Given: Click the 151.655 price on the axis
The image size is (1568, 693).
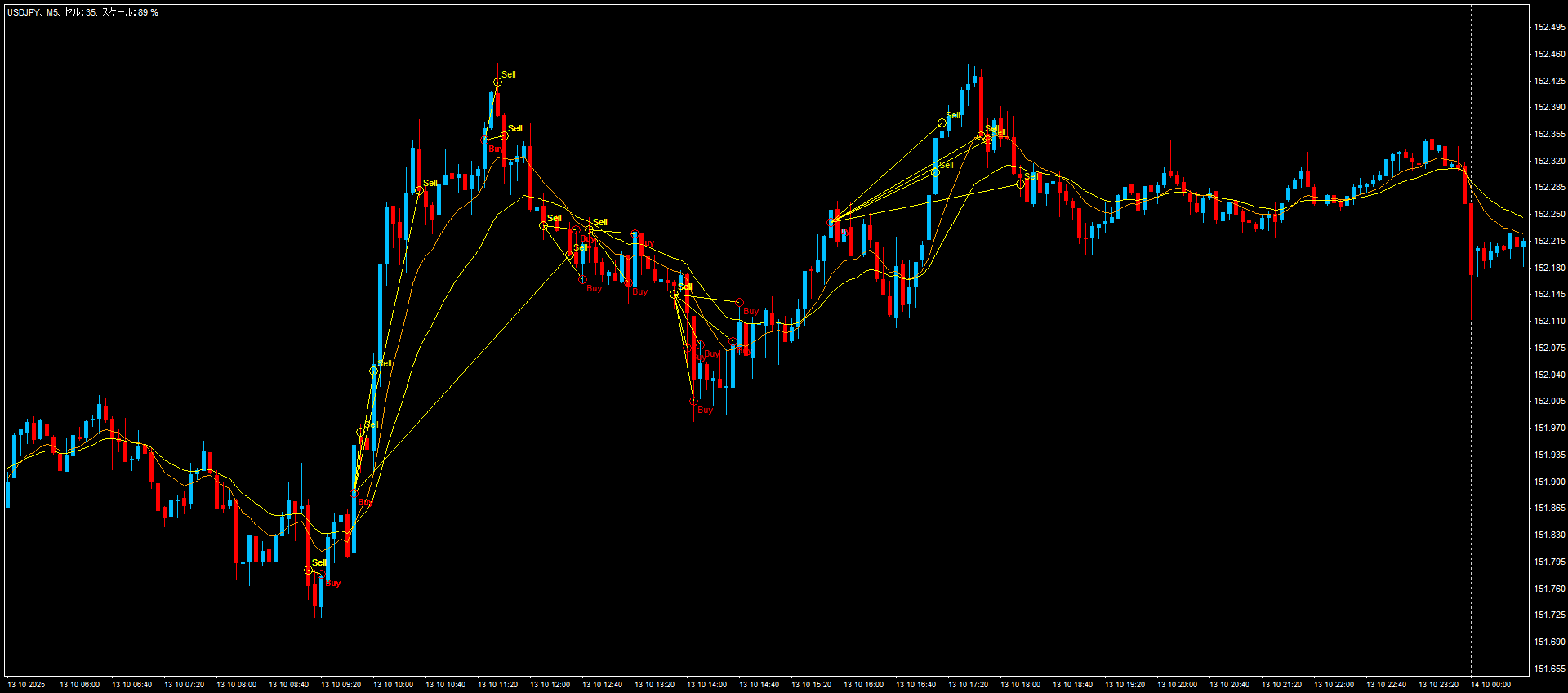Looking at the screenshot, I should click(1549, 669).
